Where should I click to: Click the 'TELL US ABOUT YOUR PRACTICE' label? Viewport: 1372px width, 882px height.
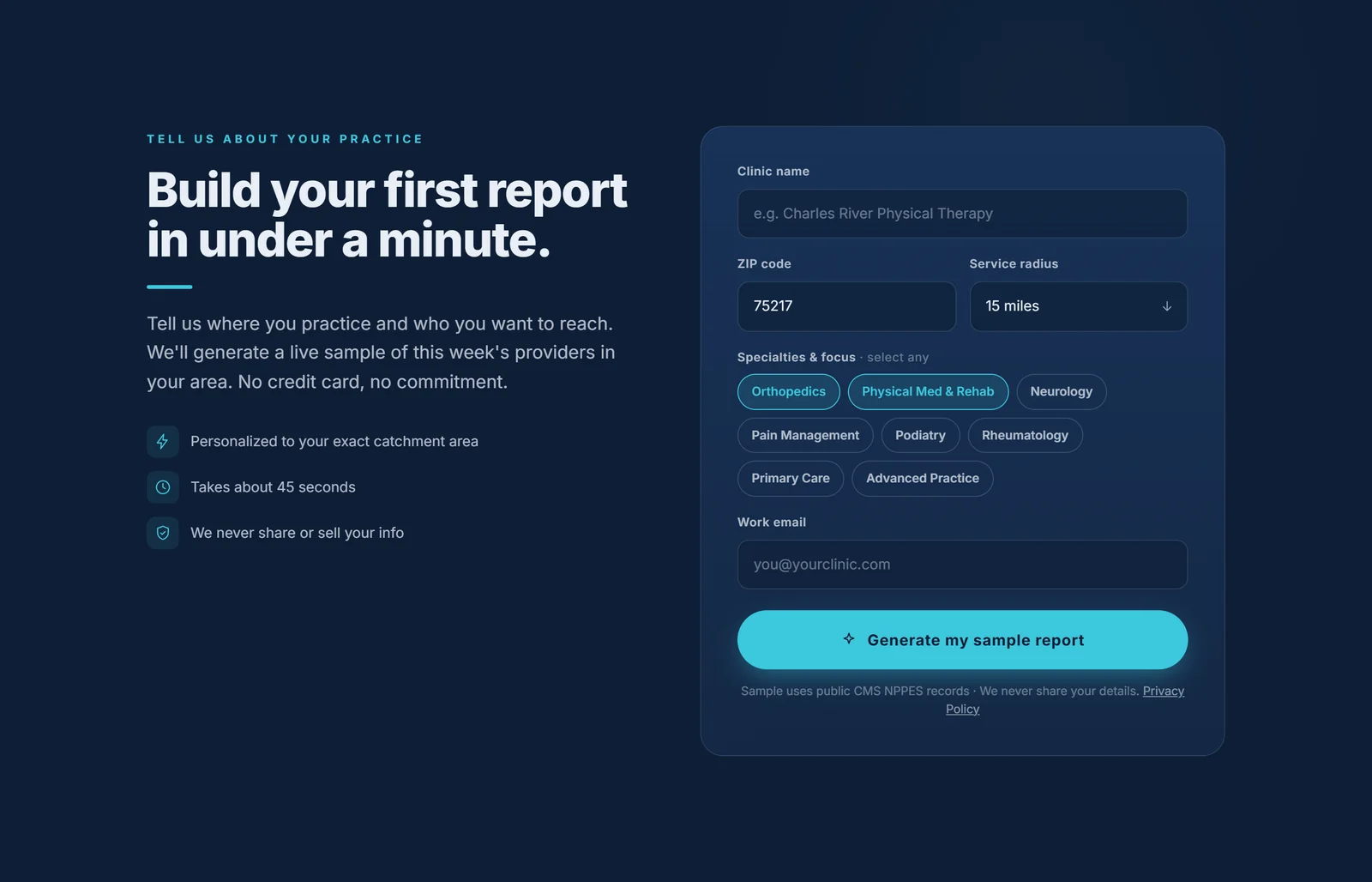285,139
